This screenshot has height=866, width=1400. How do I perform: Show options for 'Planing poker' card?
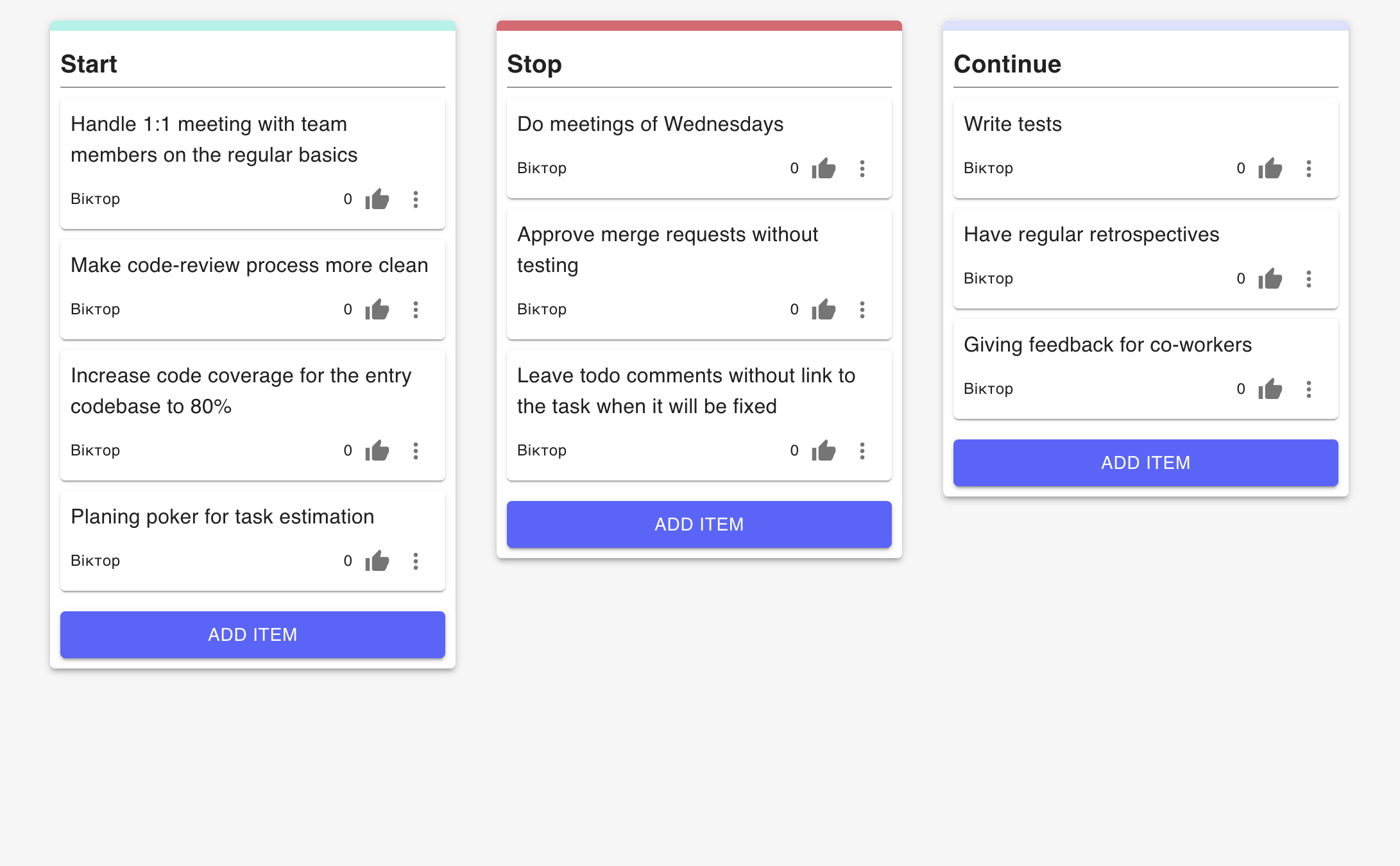point(416,561)
